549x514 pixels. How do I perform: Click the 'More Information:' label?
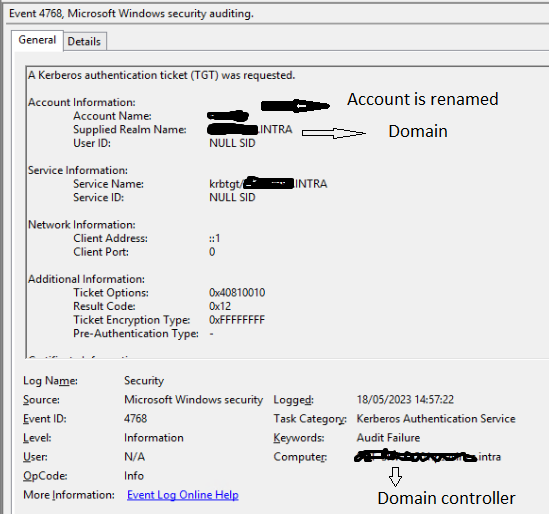(69, 495)
